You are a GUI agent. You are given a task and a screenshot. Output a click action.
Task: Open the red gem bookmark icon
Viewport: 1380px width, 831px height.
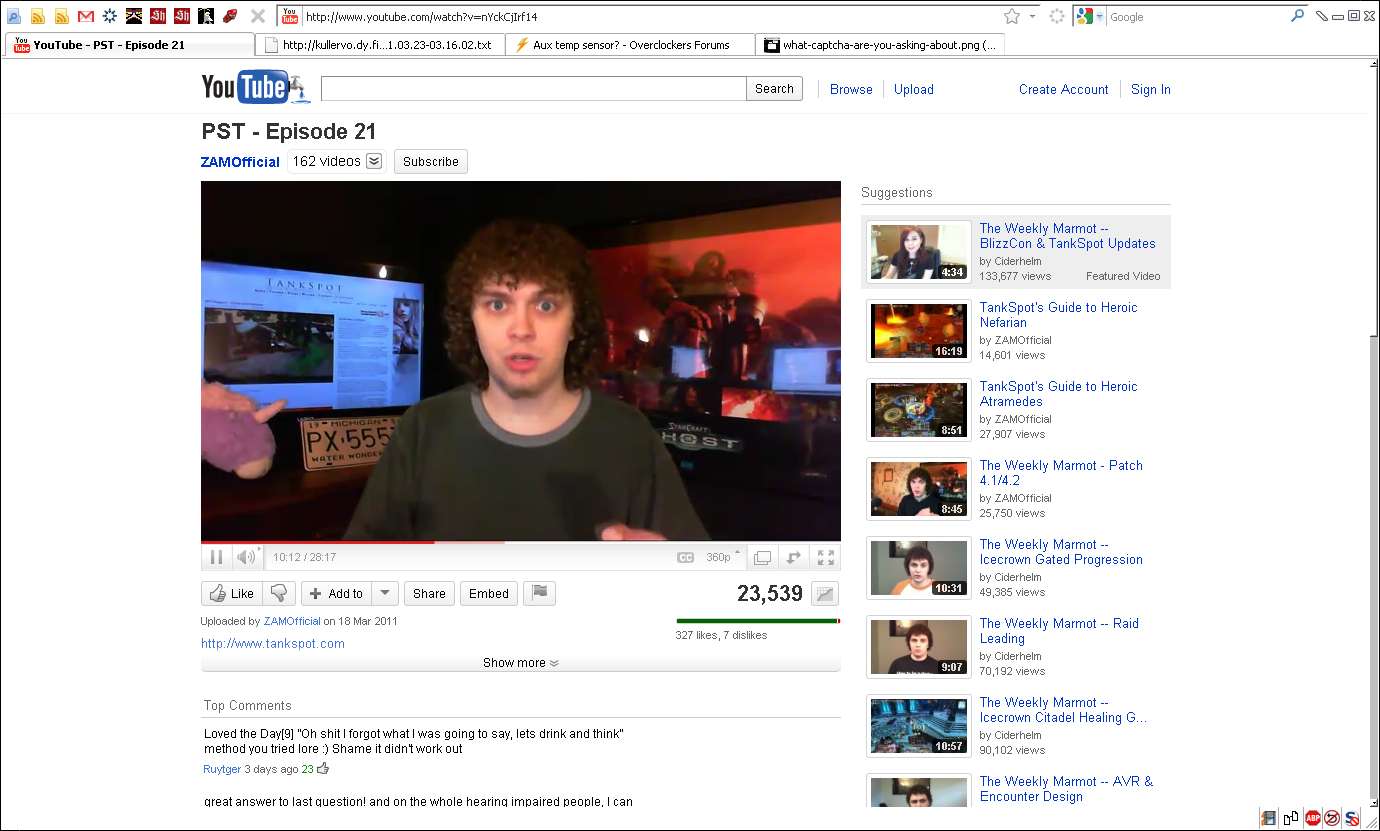[230, 16]
